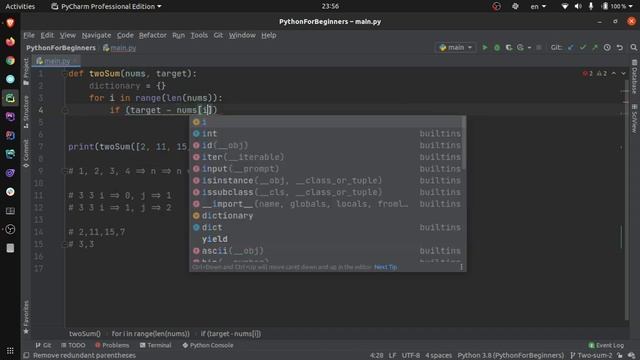640x360 pixels.
Task: Push commits with the green arrow icon
Action: tap(595, 48)
